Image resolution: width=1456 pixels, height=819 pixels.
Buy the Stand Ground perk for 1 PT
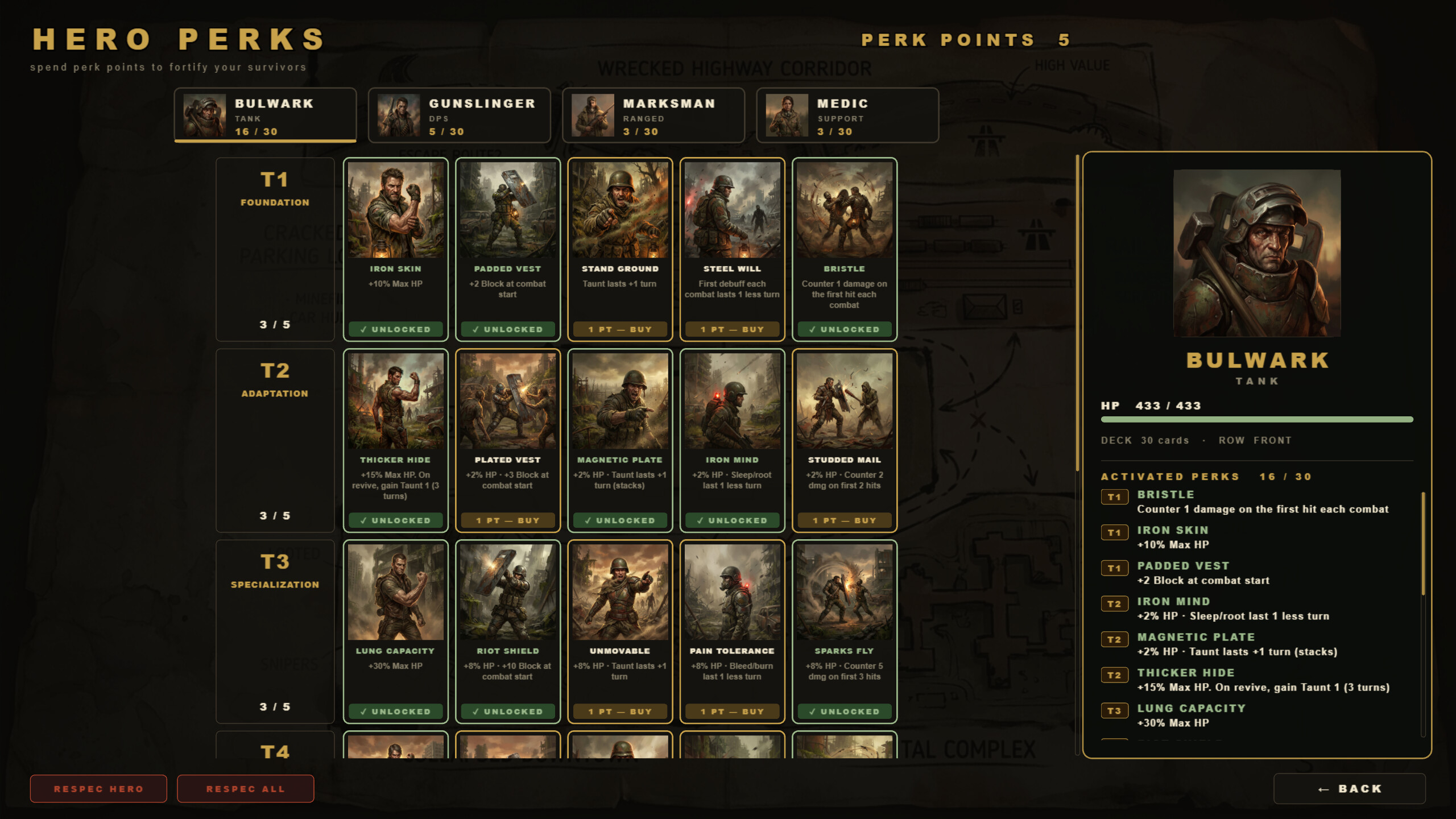coord(620,329)
